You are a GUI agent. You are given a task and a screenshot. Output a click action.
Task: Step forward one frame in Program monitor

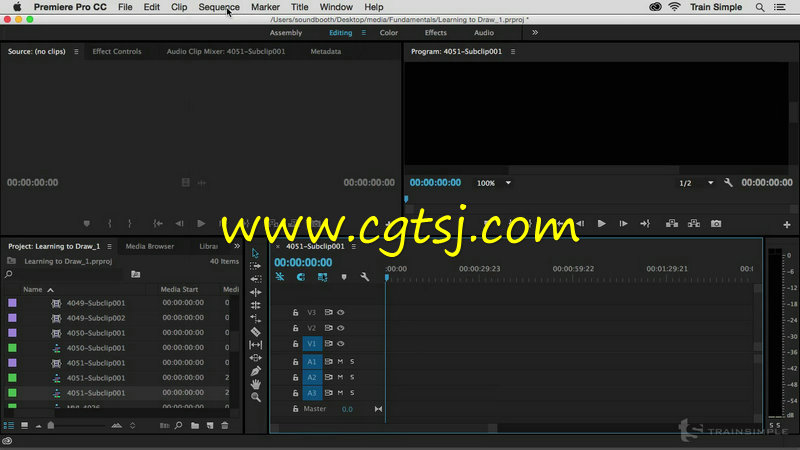coord(623,223)
